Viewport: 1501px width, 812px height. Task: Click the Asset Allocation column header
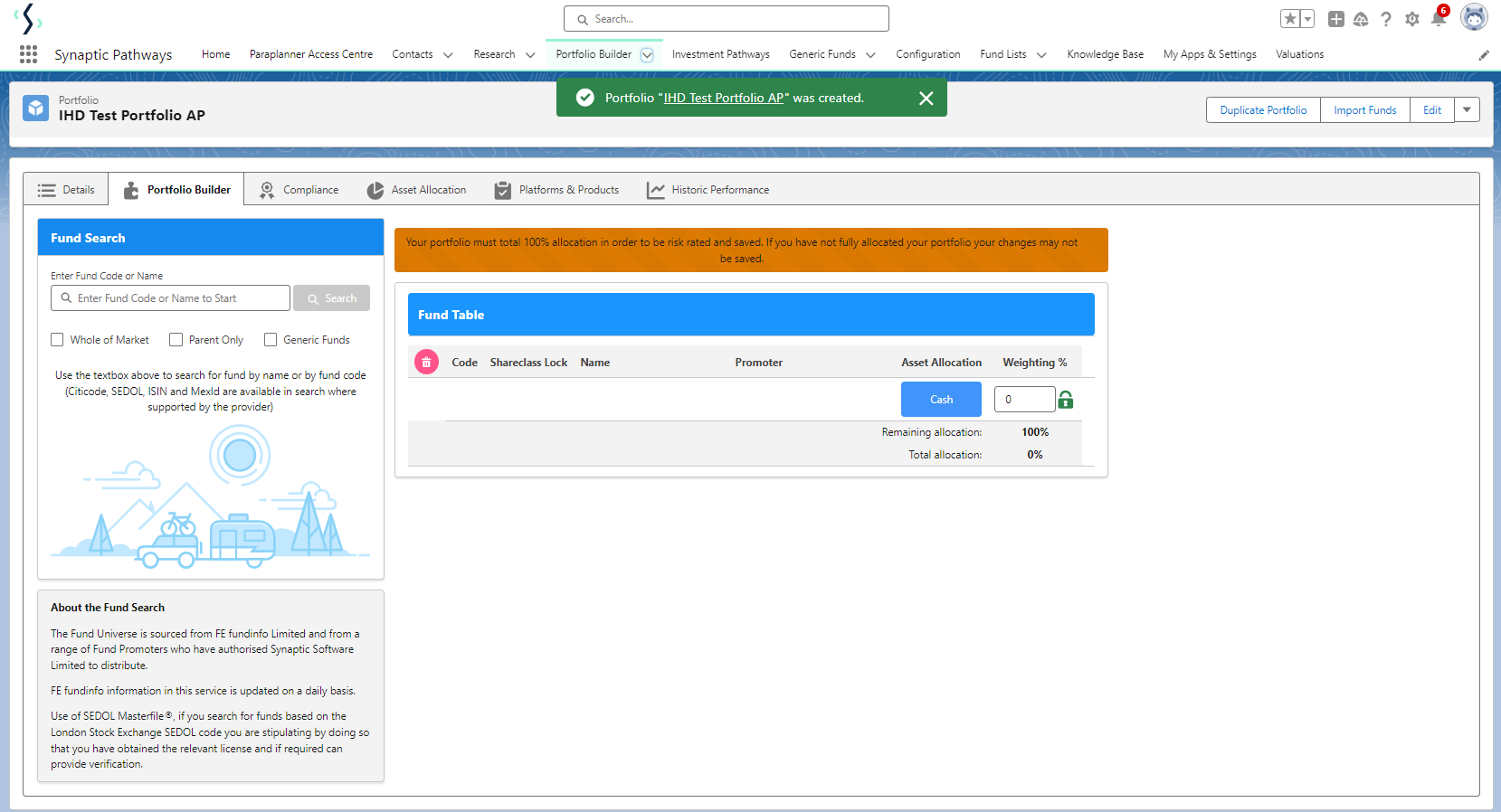point(941,363)
